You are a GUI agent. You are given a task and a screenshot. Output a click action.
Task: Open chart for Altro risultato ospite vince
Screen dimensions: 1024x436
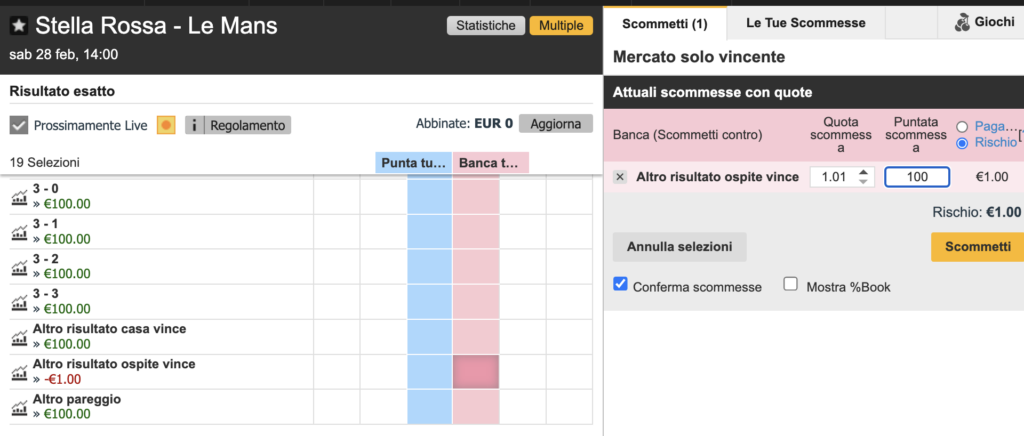(x=20, y=373)
